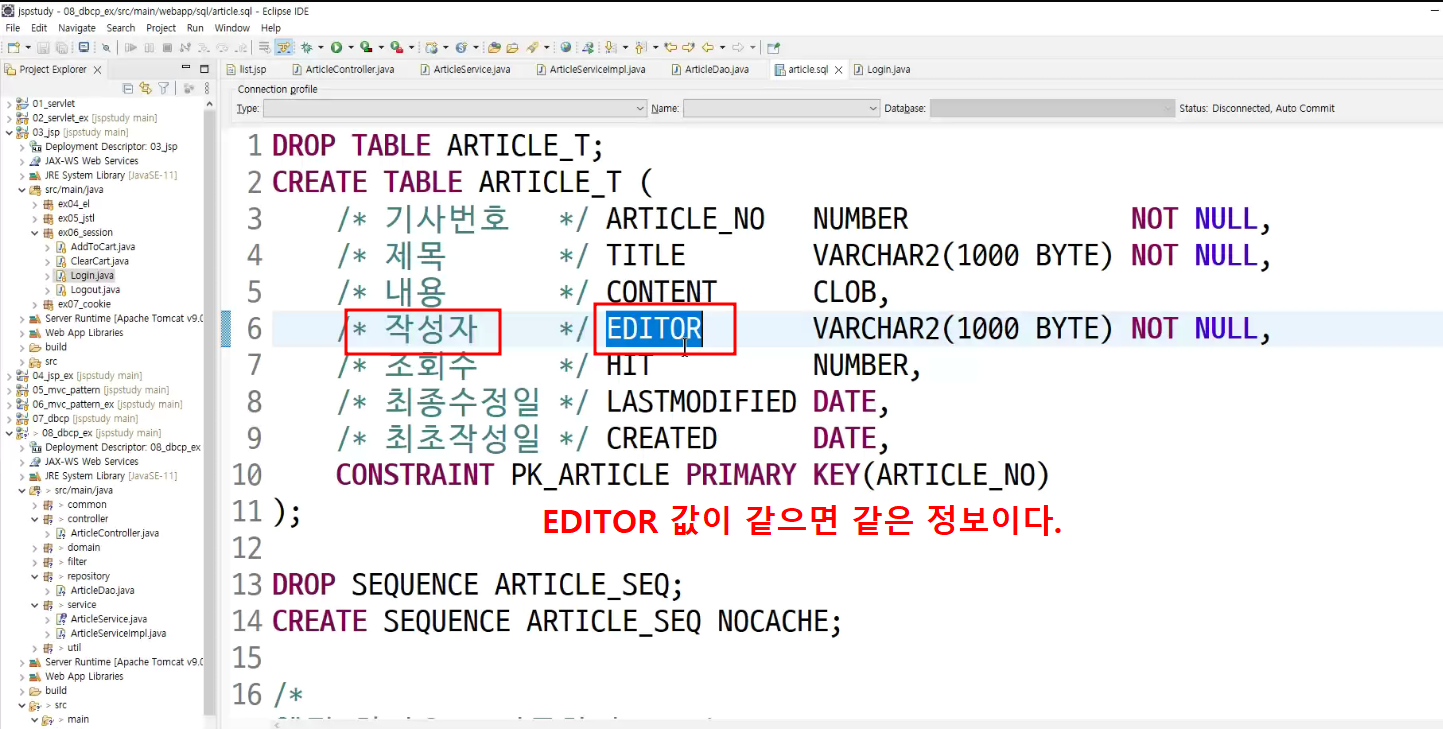Expand the 01_servlet project
This screenshot has width=1443, height=729.
click(9, 104)
